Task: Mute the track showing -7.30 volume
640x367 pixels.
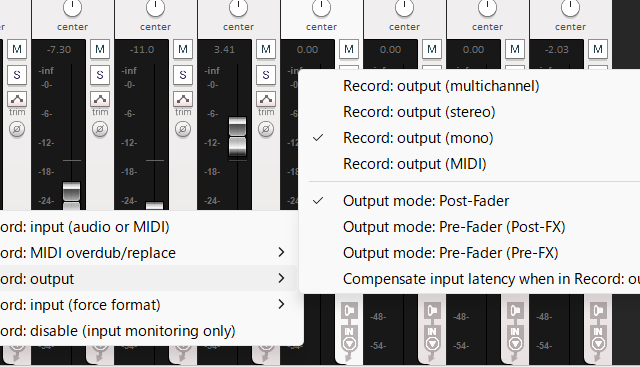Action: point(100,49)
